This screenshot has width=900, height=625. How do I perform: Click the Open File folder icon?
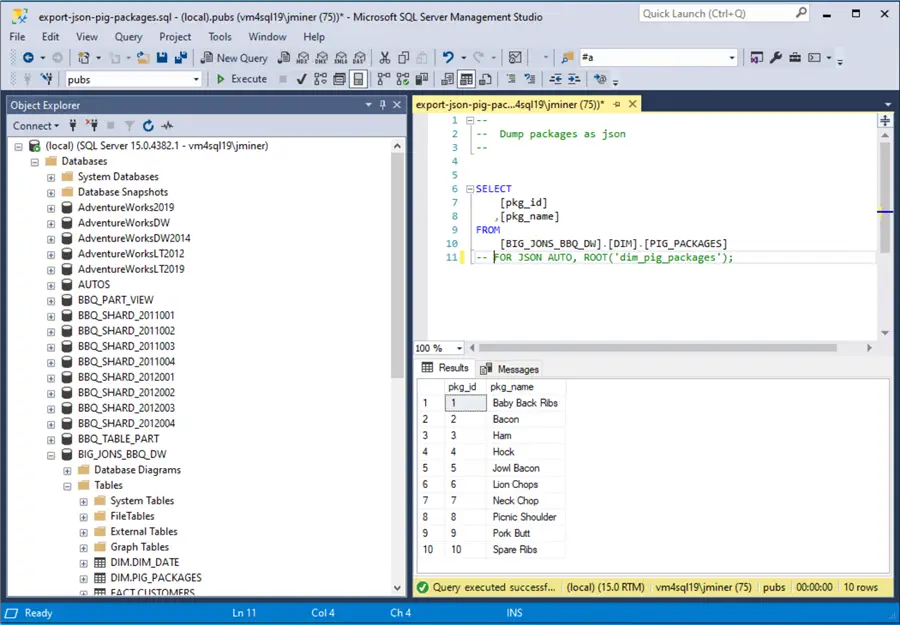pos(143,57)
